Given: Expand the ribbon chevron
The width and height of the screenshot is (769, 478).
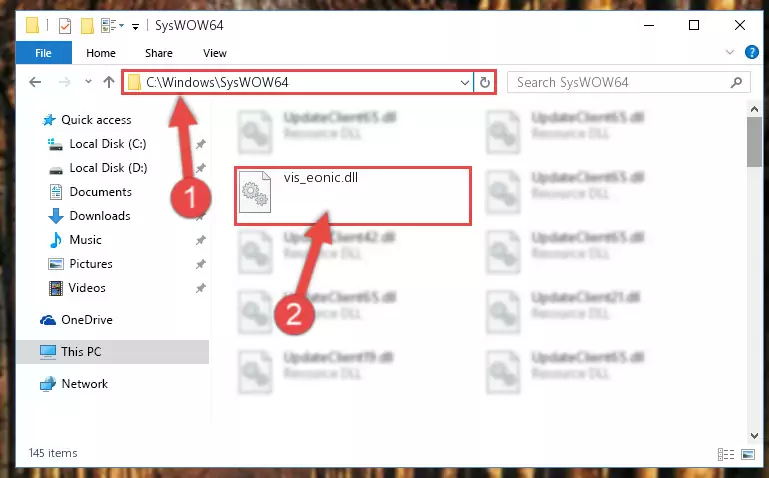Looking at the screenshot, I should click(730, 52).
